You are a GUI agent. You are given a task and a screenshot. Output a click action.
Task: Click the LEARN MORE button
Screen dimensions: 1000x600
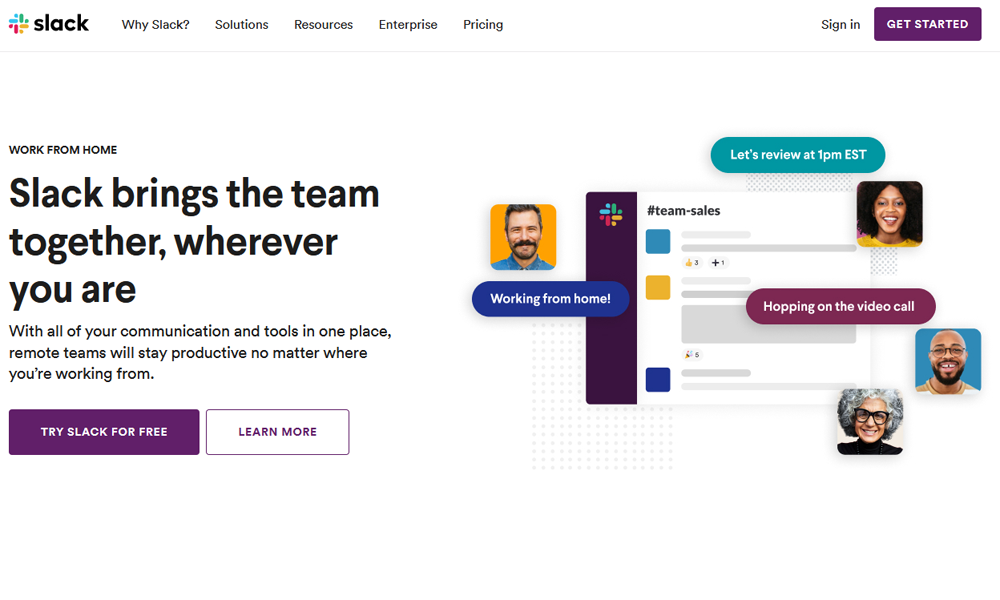coord(277,432)
